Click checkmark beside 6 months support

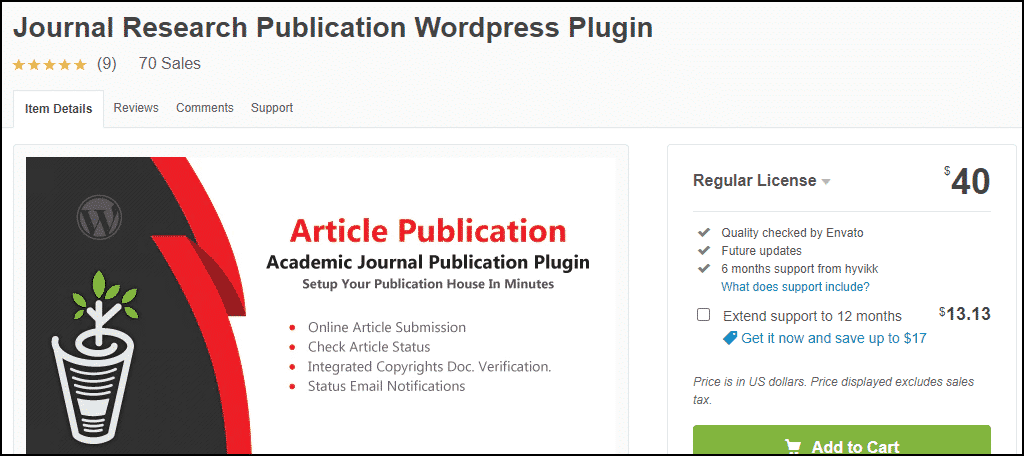(704, 269)
